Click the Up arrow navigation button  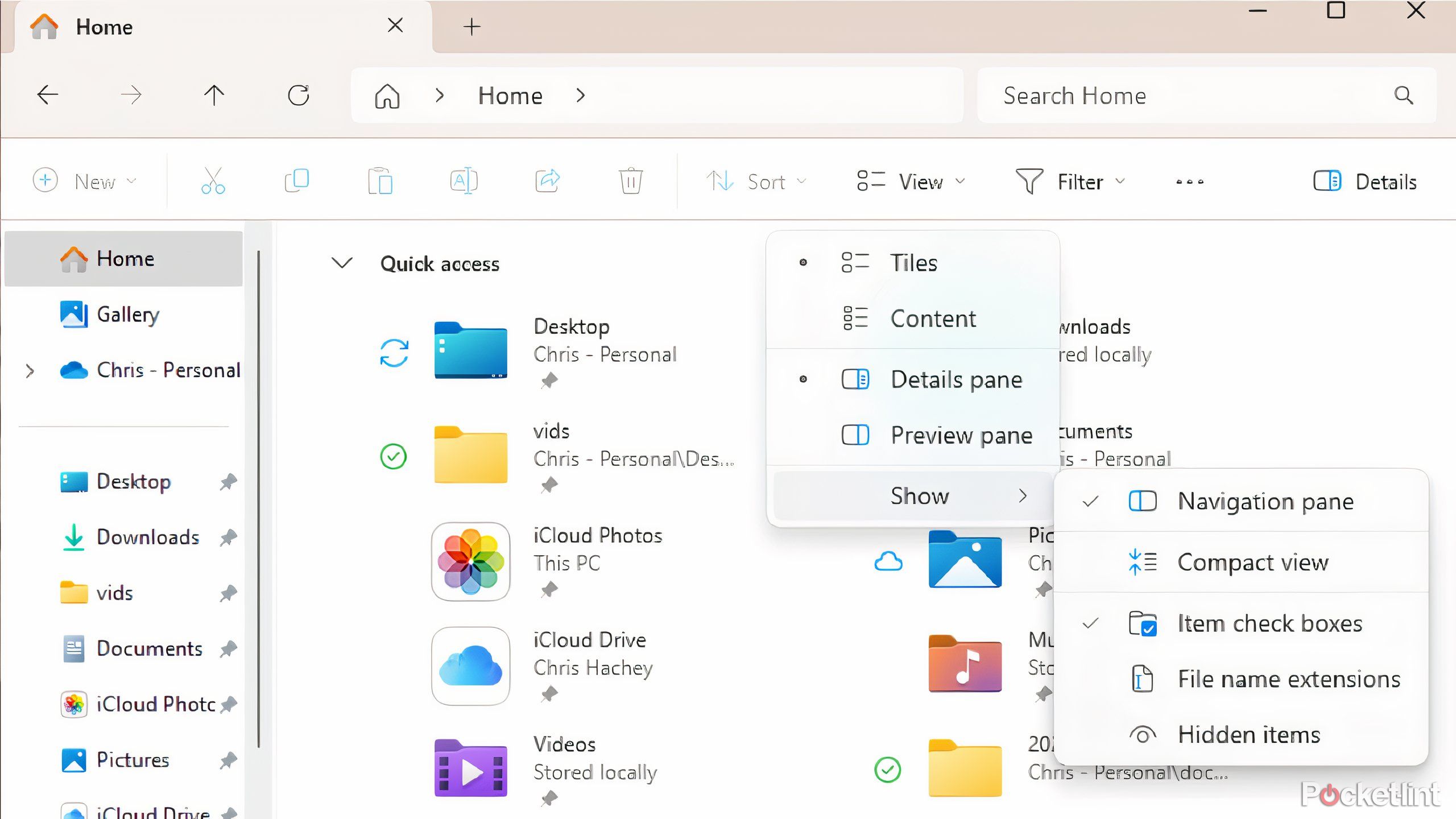point(214,95)
